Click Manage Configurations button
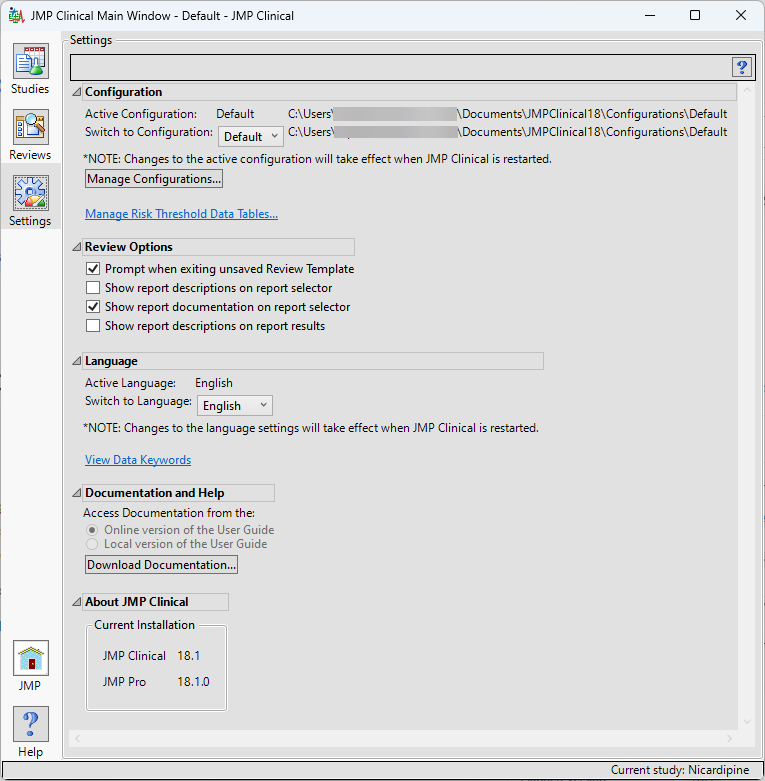The image size is (765, 781). coord(154,179)
